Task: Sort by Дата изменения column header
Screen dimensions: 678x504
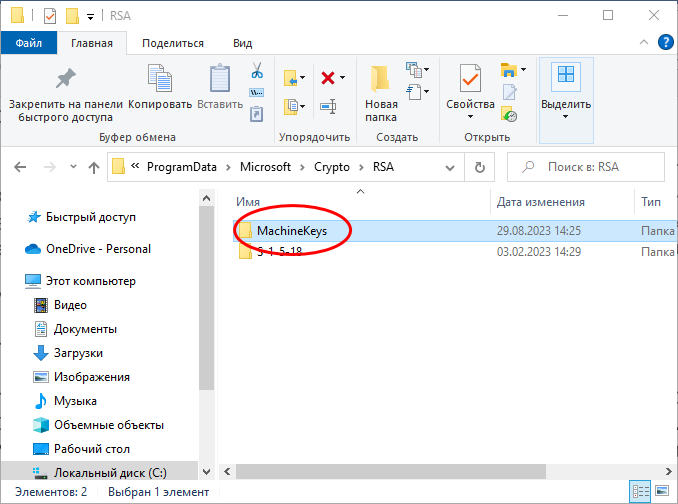Action: click(540, 202)
